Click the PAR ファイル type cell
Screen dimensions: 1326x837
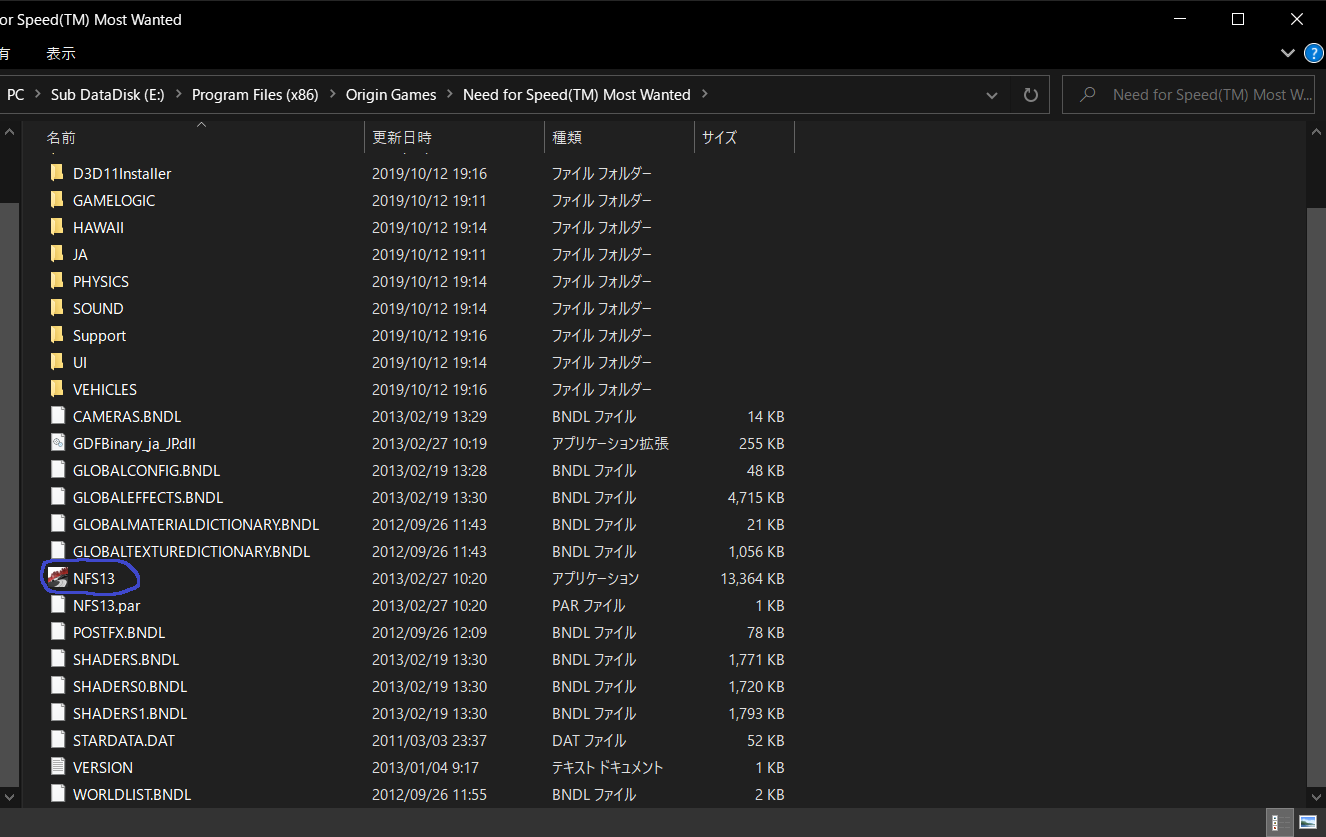tap(588, 605)
